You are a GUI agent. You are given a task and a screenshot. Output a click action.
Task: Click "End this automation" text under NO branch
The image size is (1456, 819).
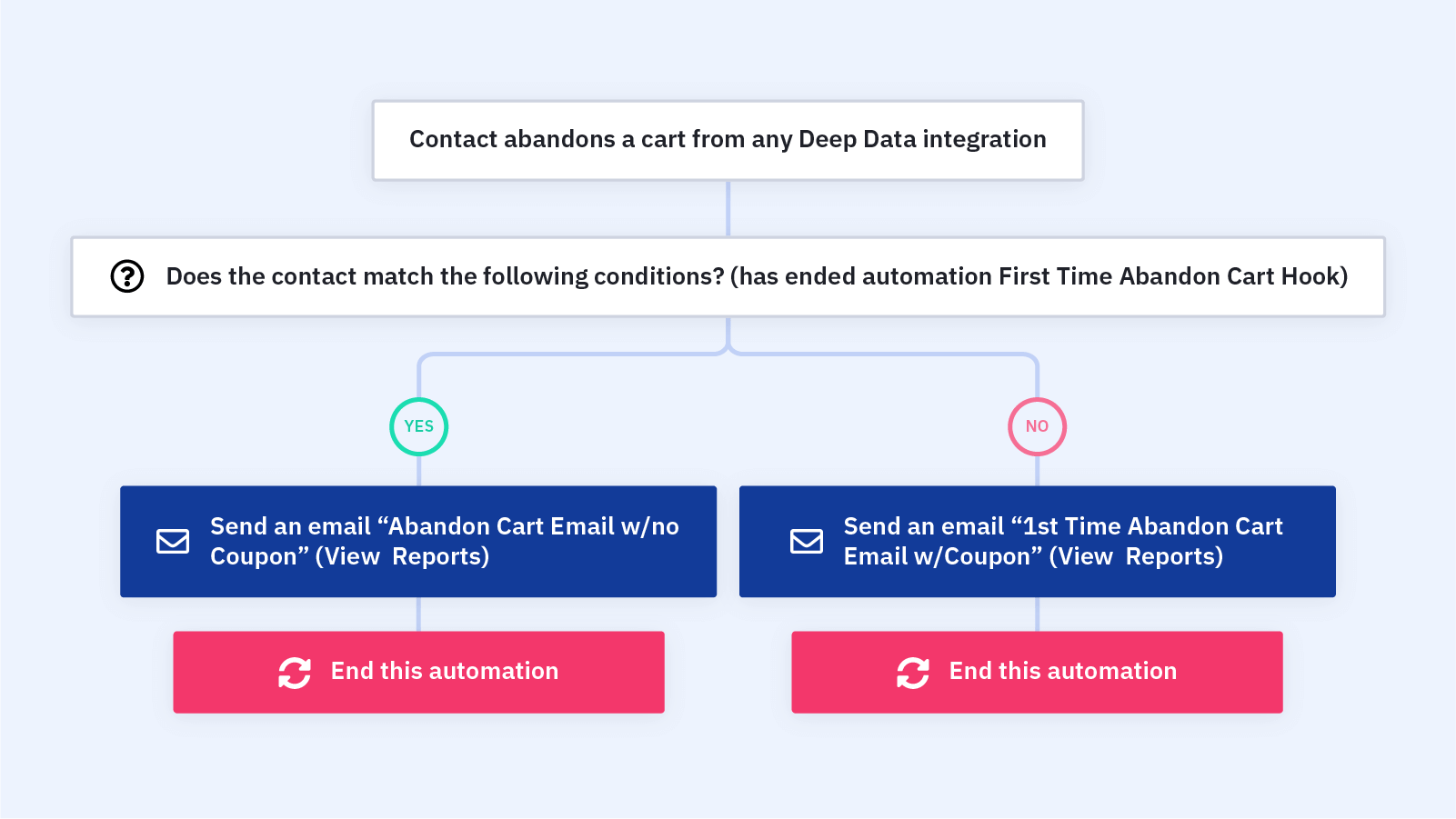[x=1063, y=672]
